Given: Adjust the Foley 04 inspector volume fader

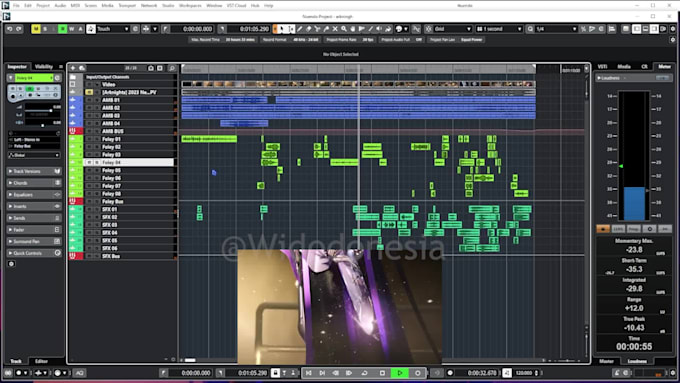Looking at the screenshot, I should 51,111.
